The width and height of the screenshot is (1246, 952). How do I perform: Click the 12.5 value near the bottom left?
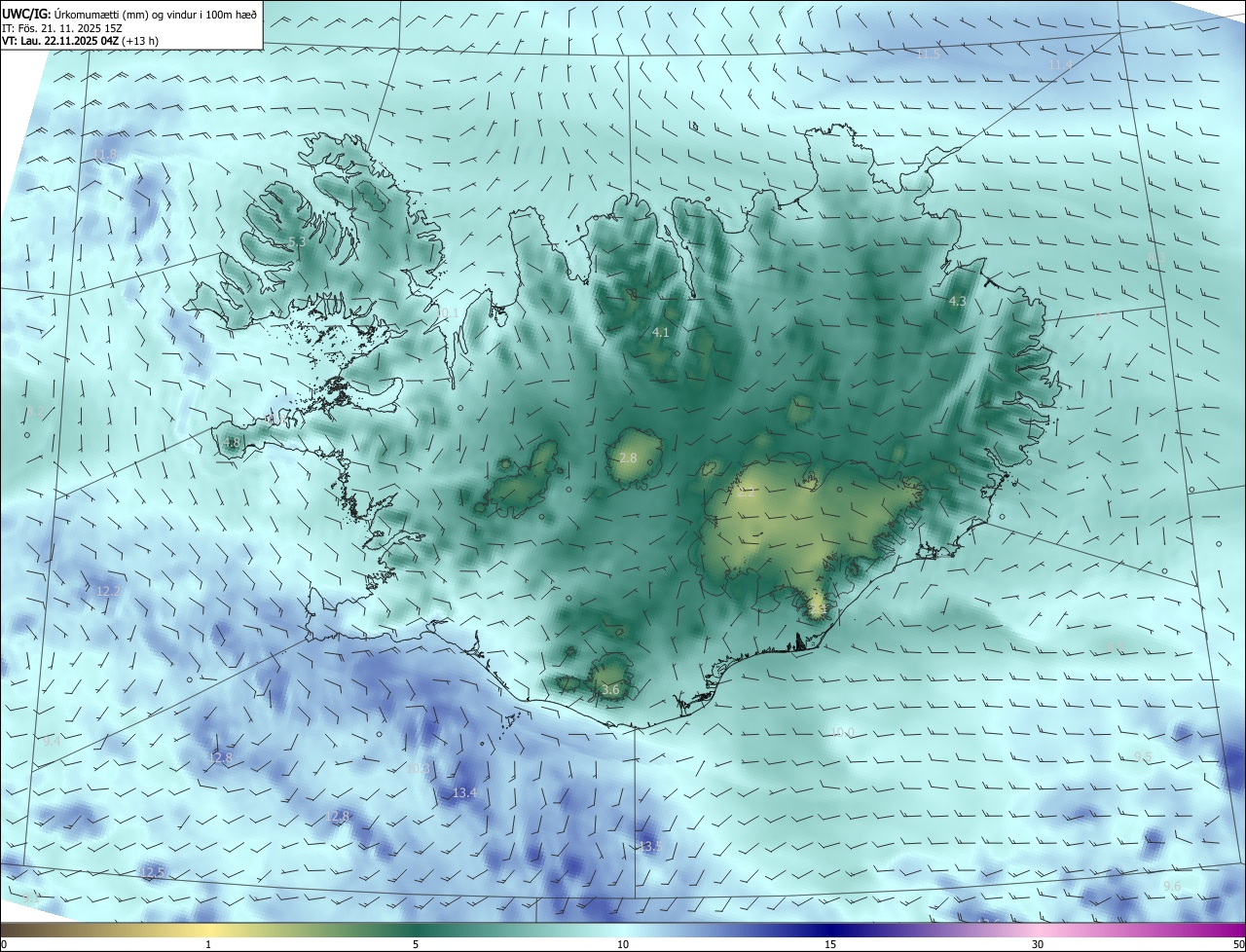click(x=152, y=872)
